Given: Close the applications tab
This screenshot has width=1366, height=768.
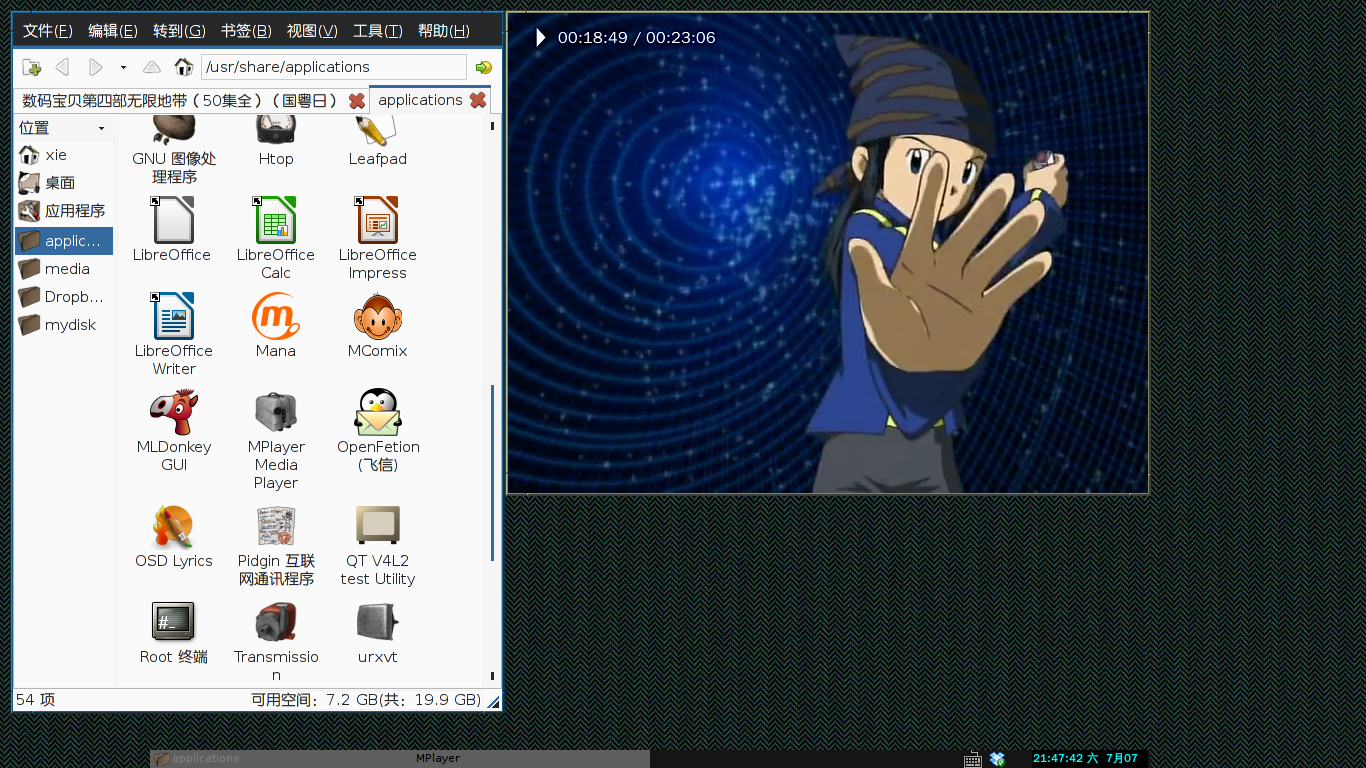Looking at the screenshot, I should (x=478, y=100).
